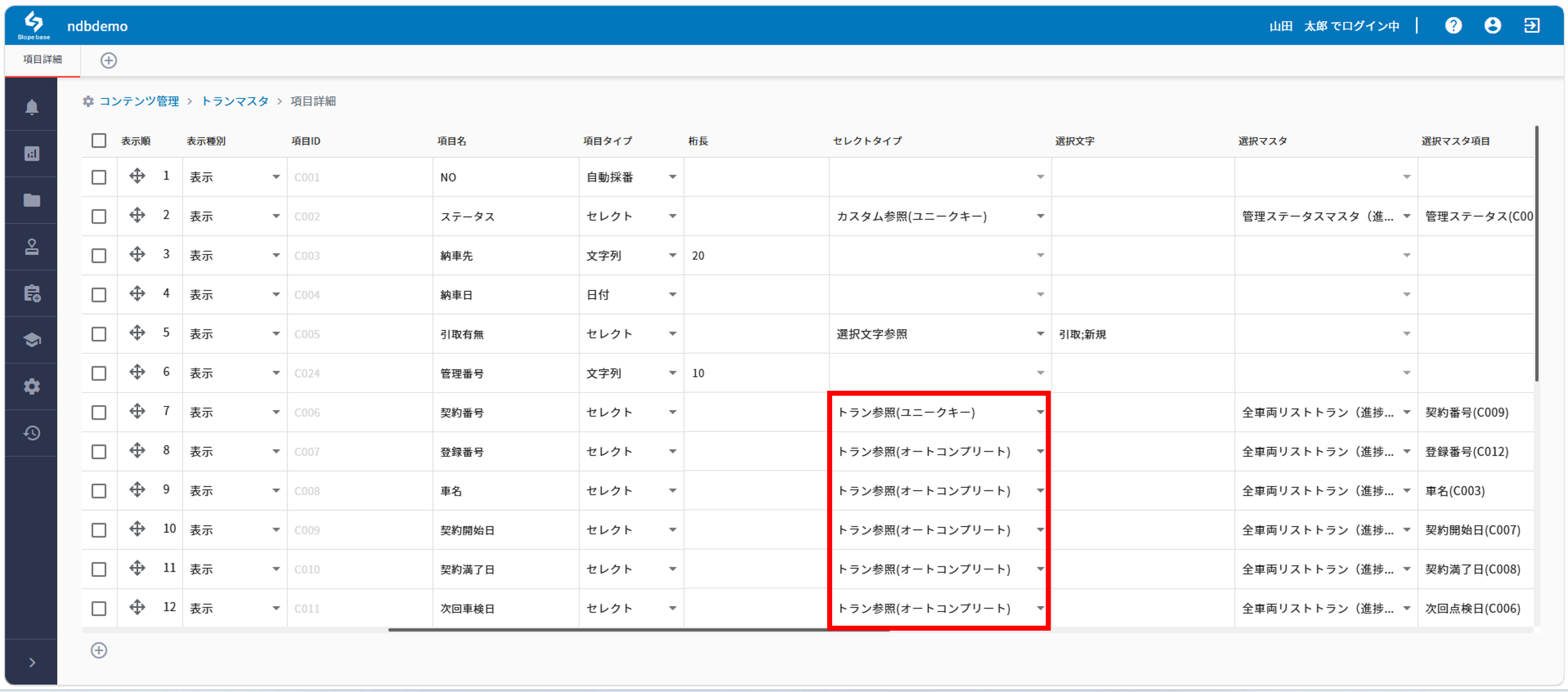This screenshot has height=692, width=1568.
Task: Open the user account icon
Action: click(x=1492, y=26)
